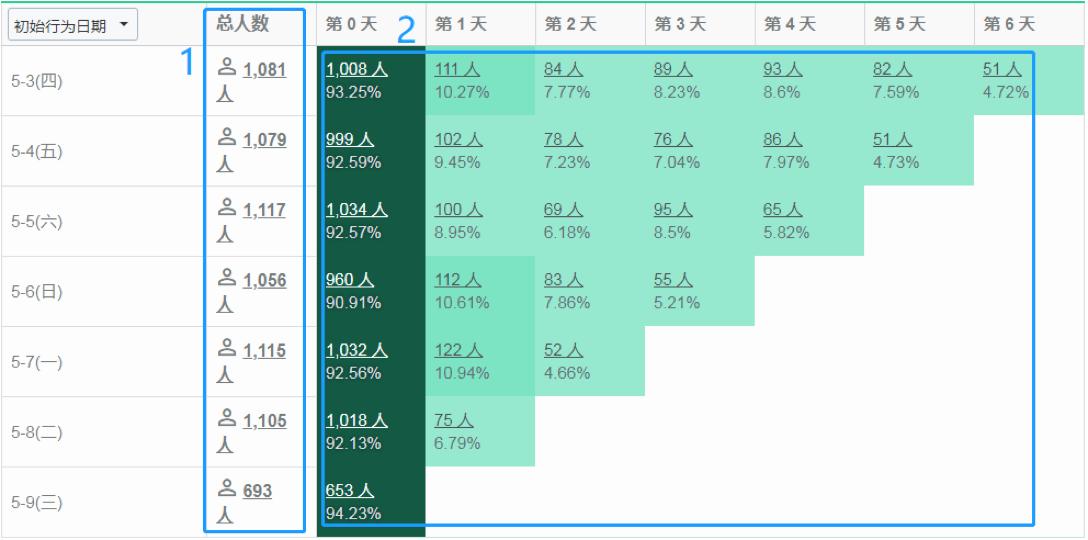Click the 111 人 day-1 retention link

pos(458,70)
